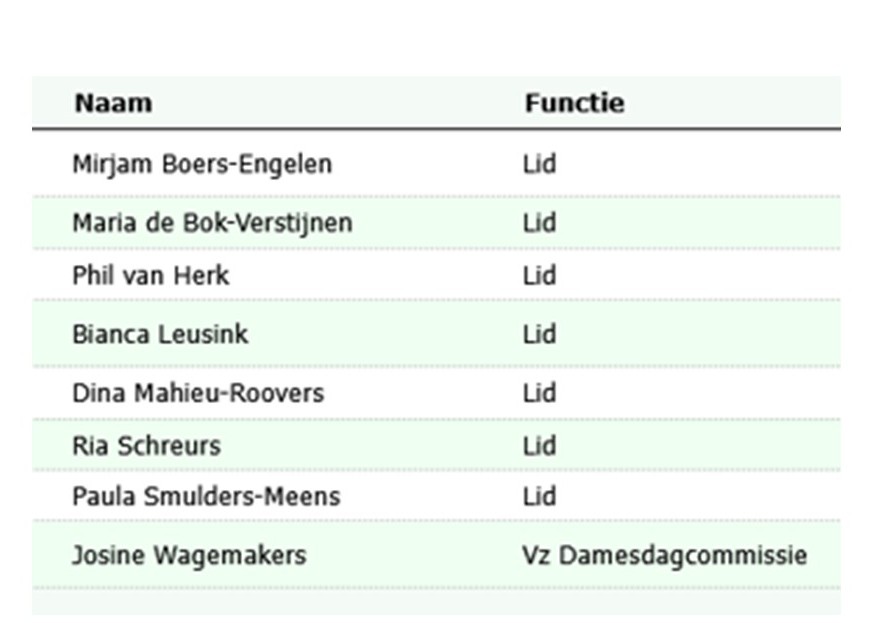This screenshot has width=890, height=623.
Task: Click on Phil van Herk
Action: tap(150, 275)
